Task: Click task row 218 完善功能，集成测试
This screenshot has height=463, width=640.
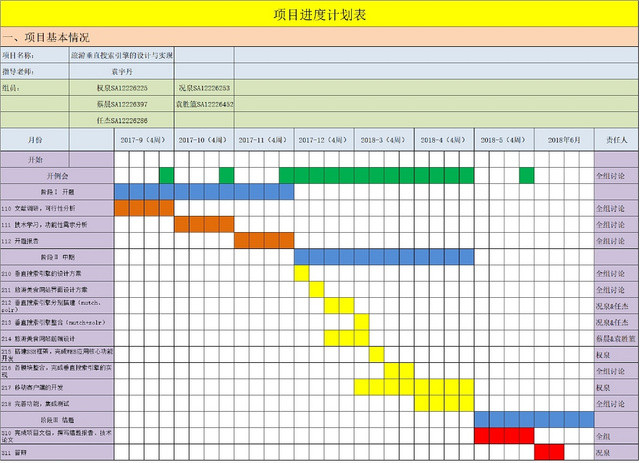Action: click(57, 402)
